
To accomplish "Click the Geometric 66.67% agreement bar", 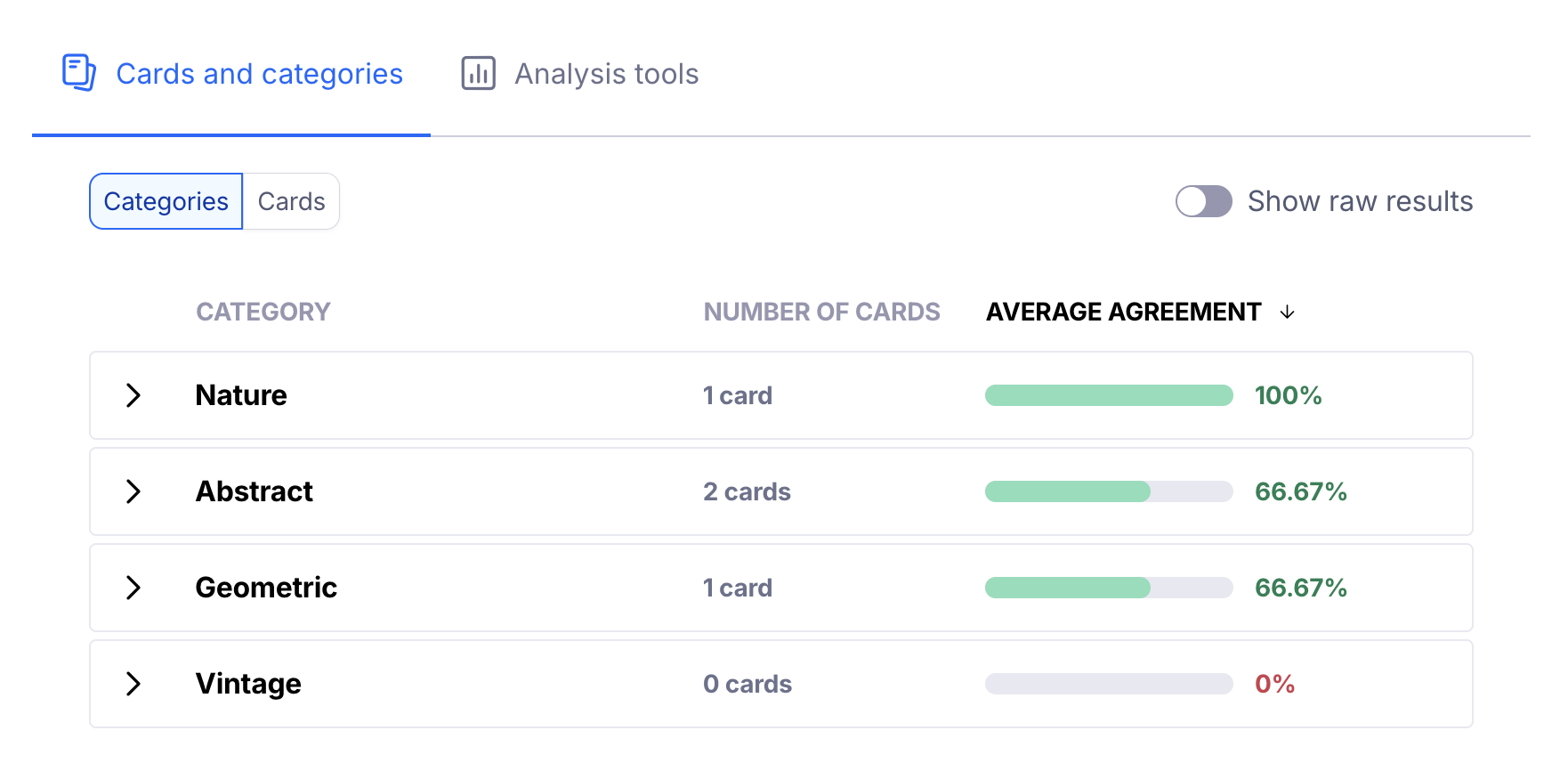I will [x=1108, y=588].
